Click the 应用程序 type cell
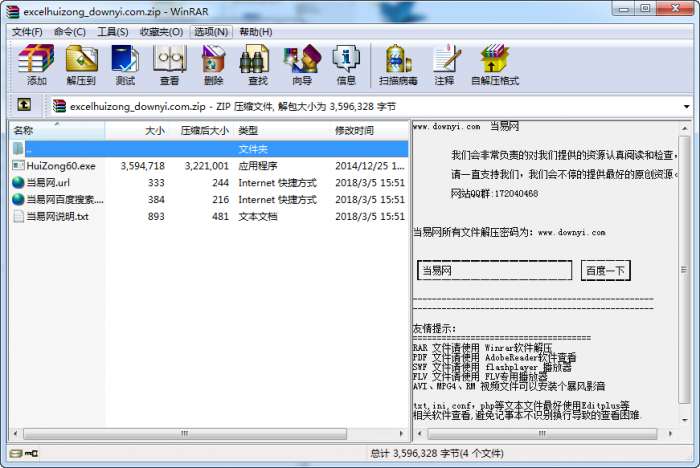 (258, 166)
